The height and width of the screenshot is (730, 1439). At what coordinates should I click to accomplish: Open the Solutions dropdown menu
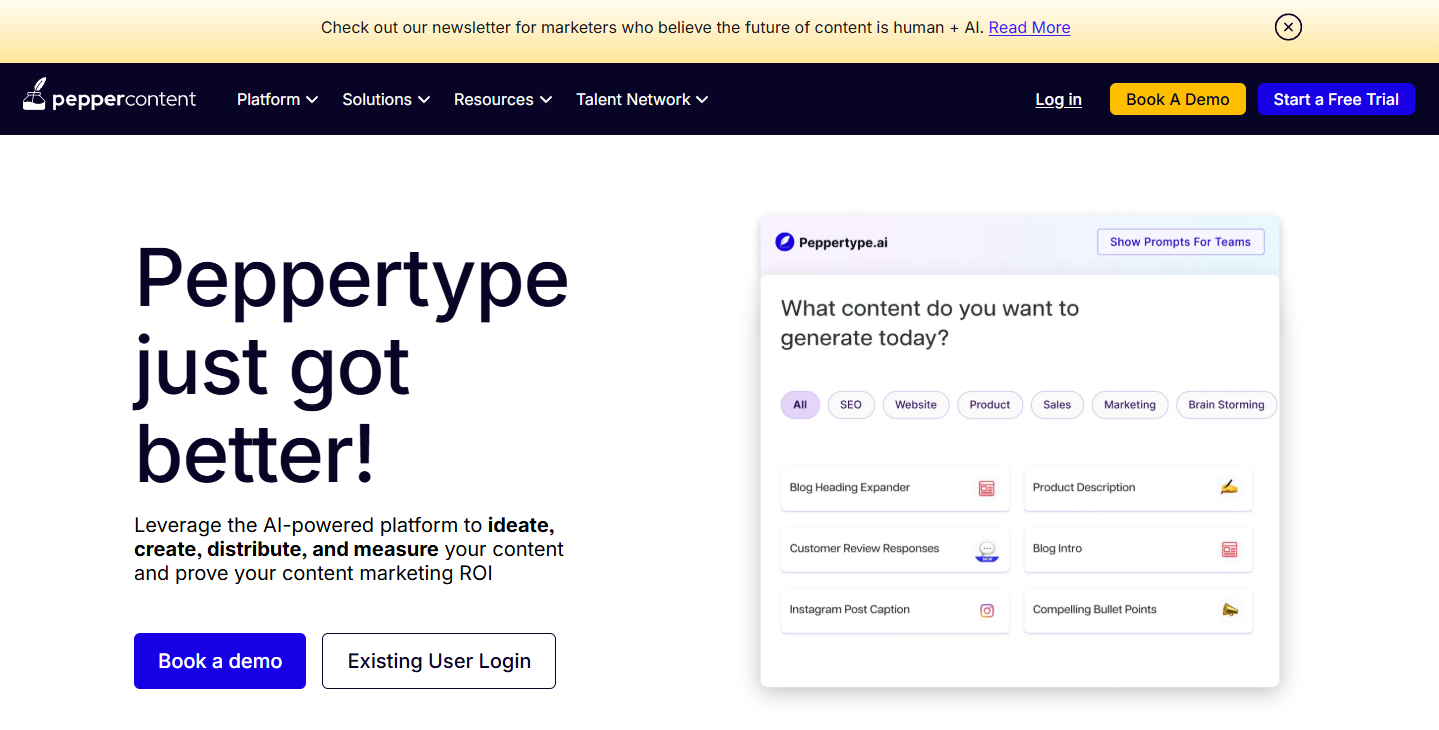pyautogui.click(x=386, y=99)
